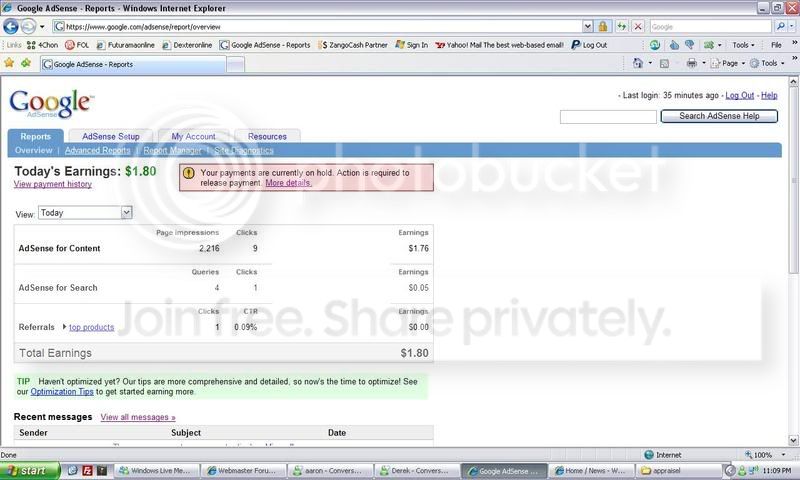Screen dimensions: 800x480
Task: Open the 4Chon favorites link
Action: [42, 45]
